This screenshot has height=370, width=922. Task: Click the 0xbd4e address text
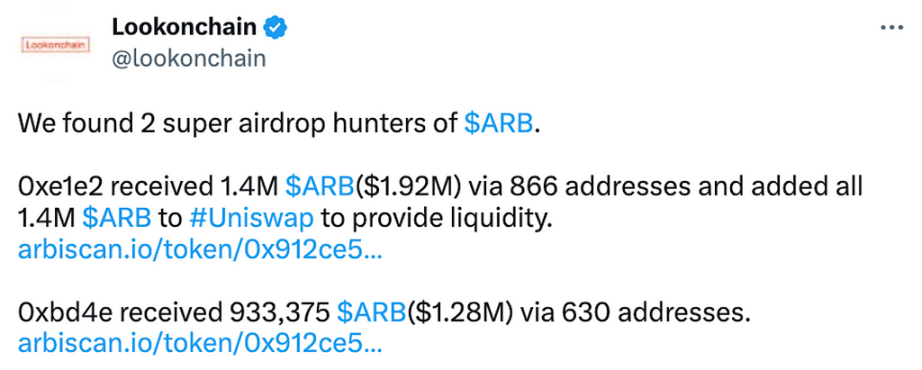[x=62, y=313]
